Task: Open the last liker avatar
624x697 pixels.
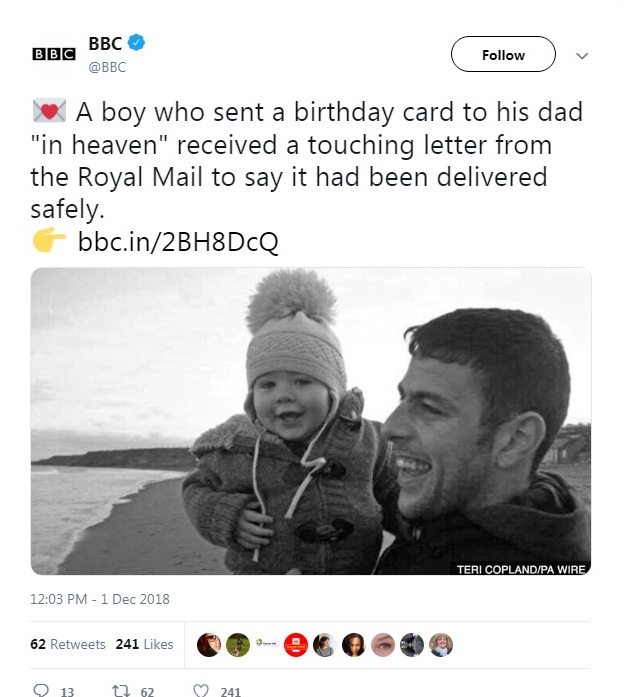Action: click(x=441, y=645)
